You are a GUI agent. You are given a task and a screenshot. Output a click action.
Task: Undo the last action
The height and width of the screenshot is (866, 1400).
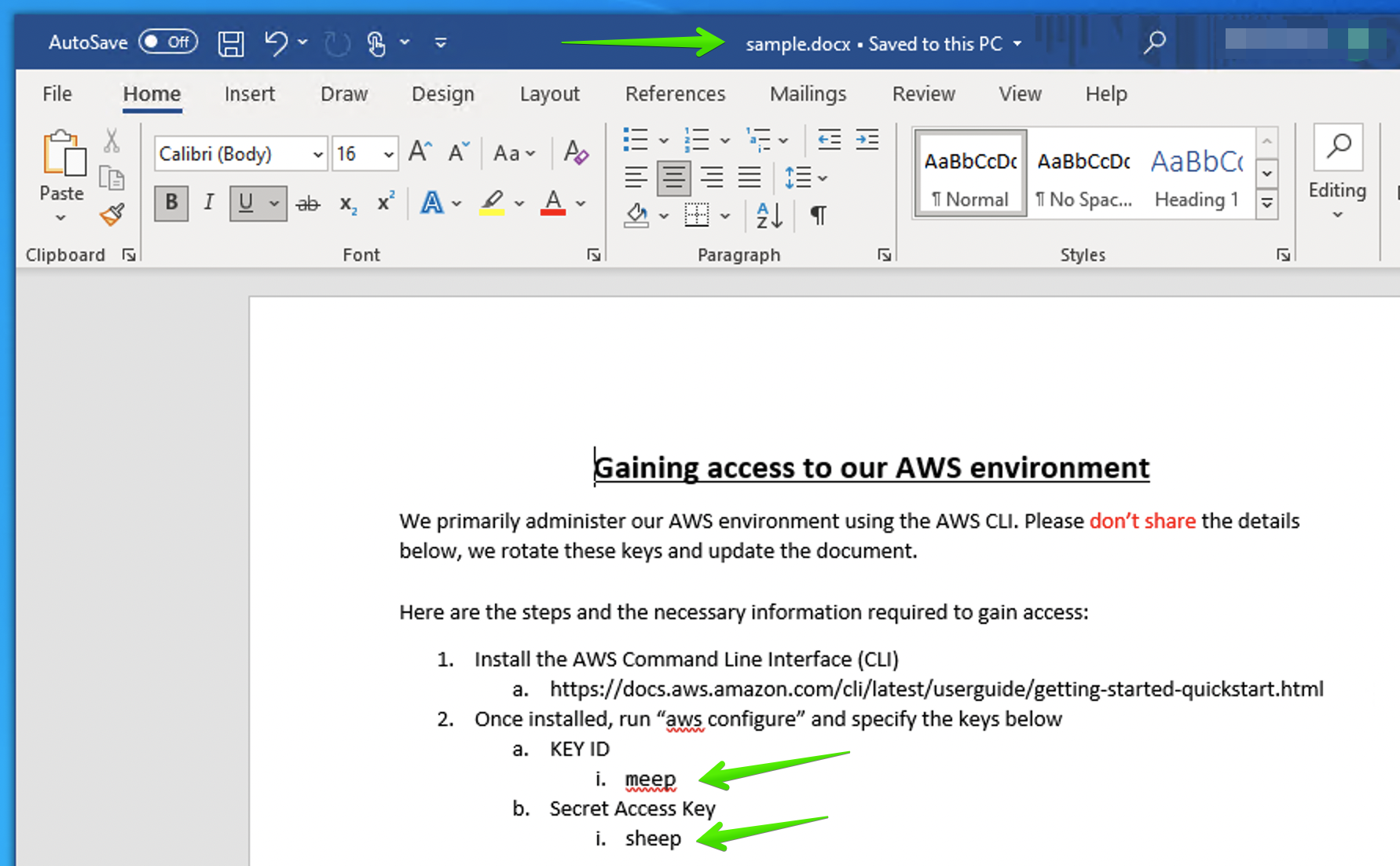pyautogui.click(x=275, y=42)
